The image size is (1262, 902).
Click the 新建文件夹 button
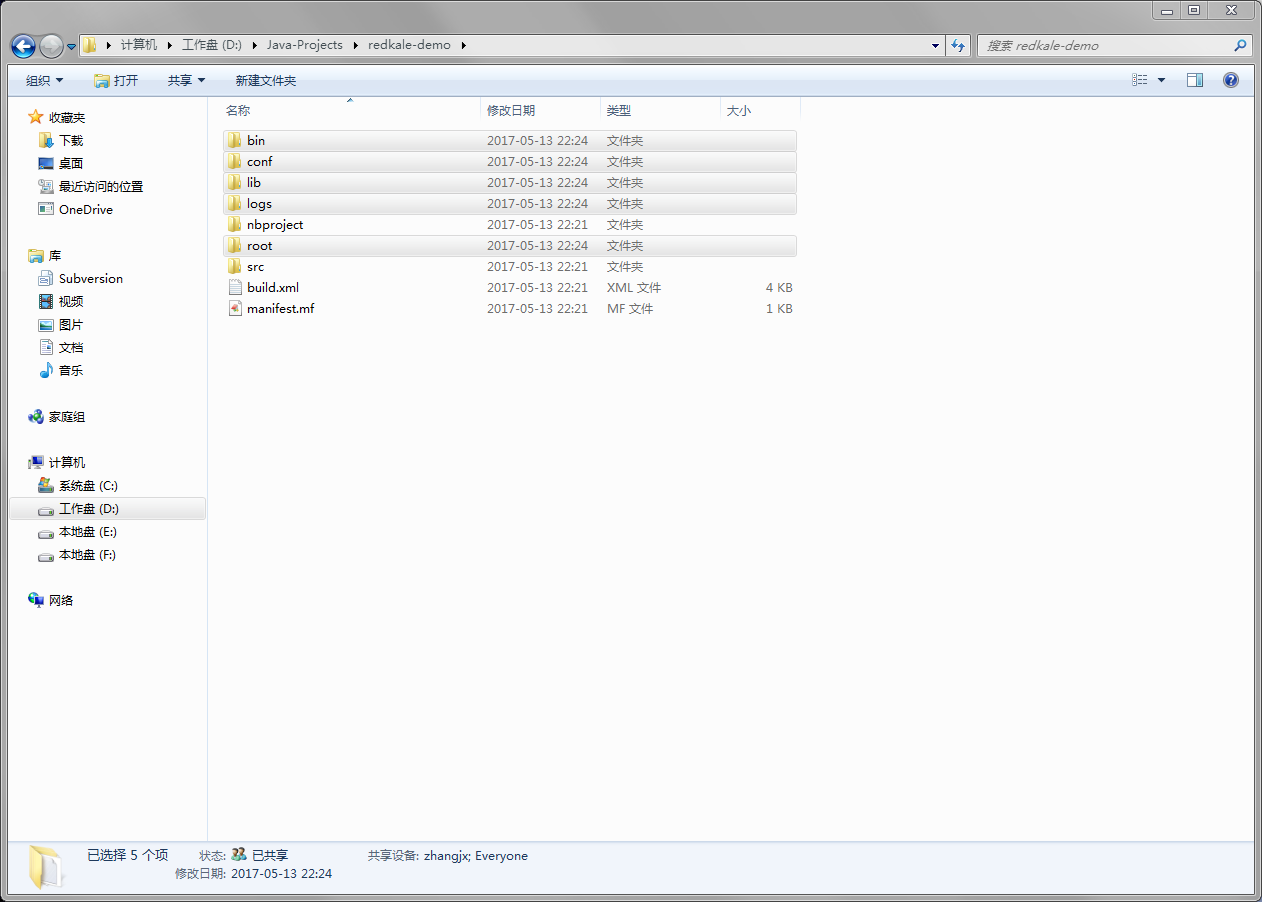point(265,80)
